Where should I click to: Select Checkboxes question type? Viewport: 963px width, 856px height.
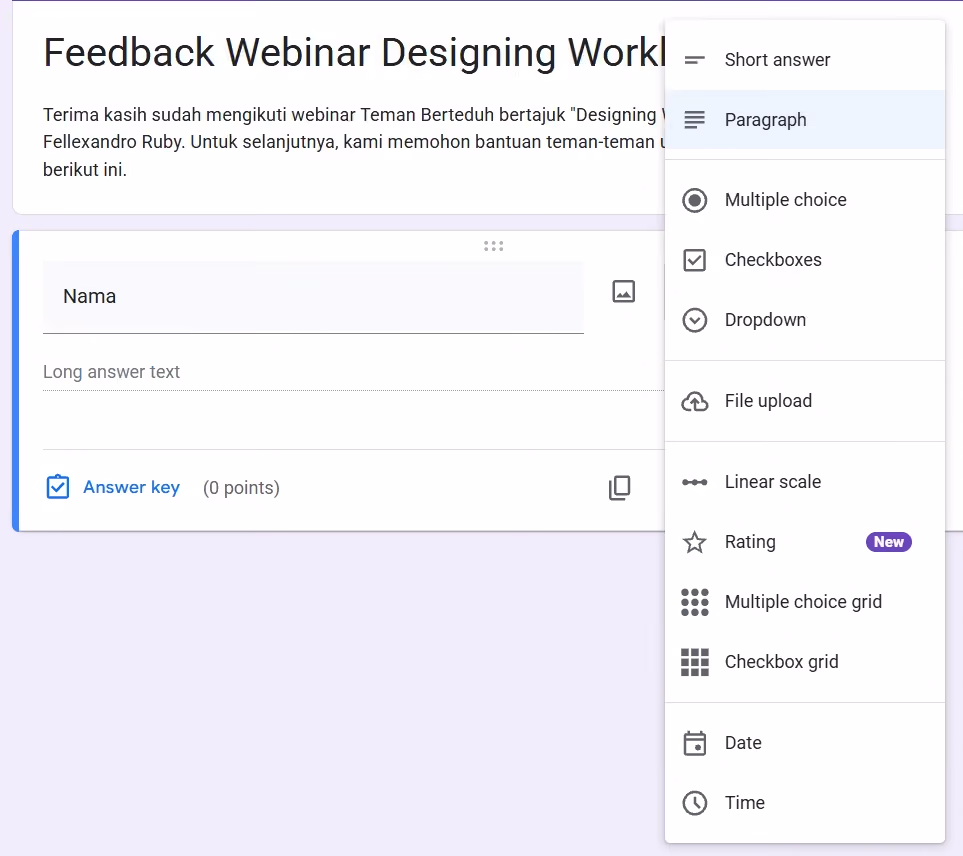pos(805,260)
